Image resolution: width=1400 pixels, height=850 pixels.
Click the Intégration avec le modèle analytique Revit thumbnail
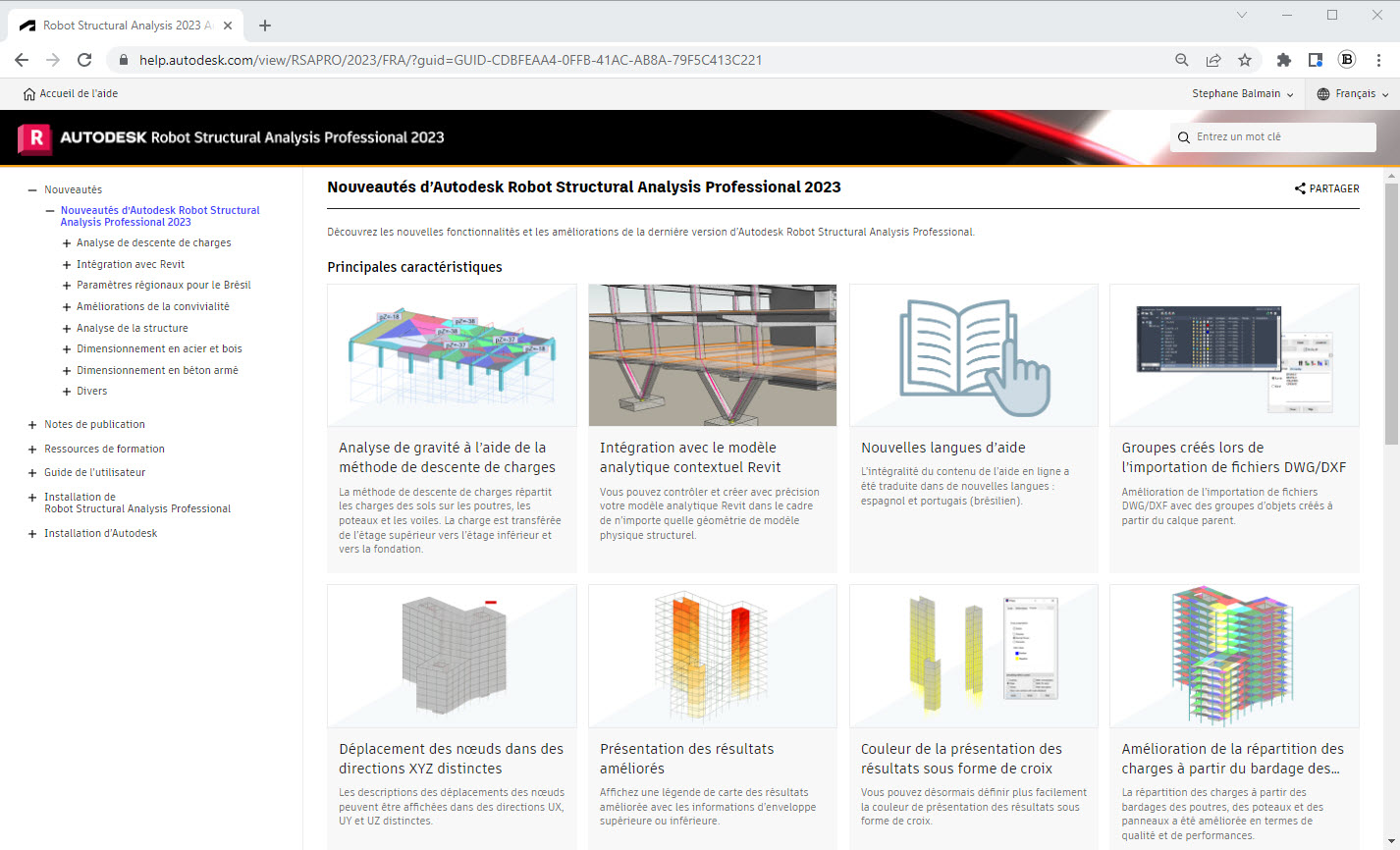712,354
